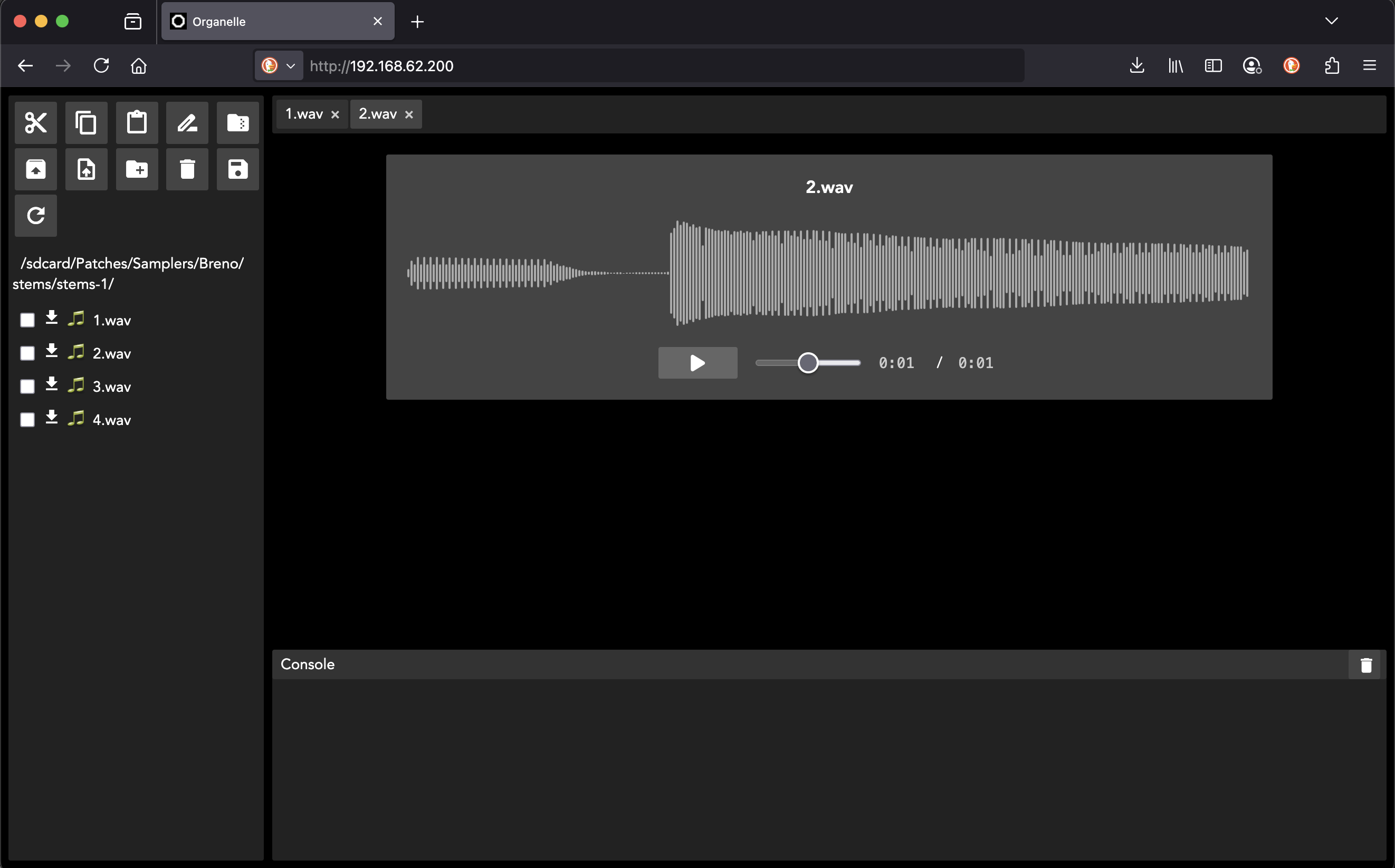The height and width of the screenshot is (868, 1395).
Task: Close the 2.wav editor tab
Action: [x=409, y=114]
